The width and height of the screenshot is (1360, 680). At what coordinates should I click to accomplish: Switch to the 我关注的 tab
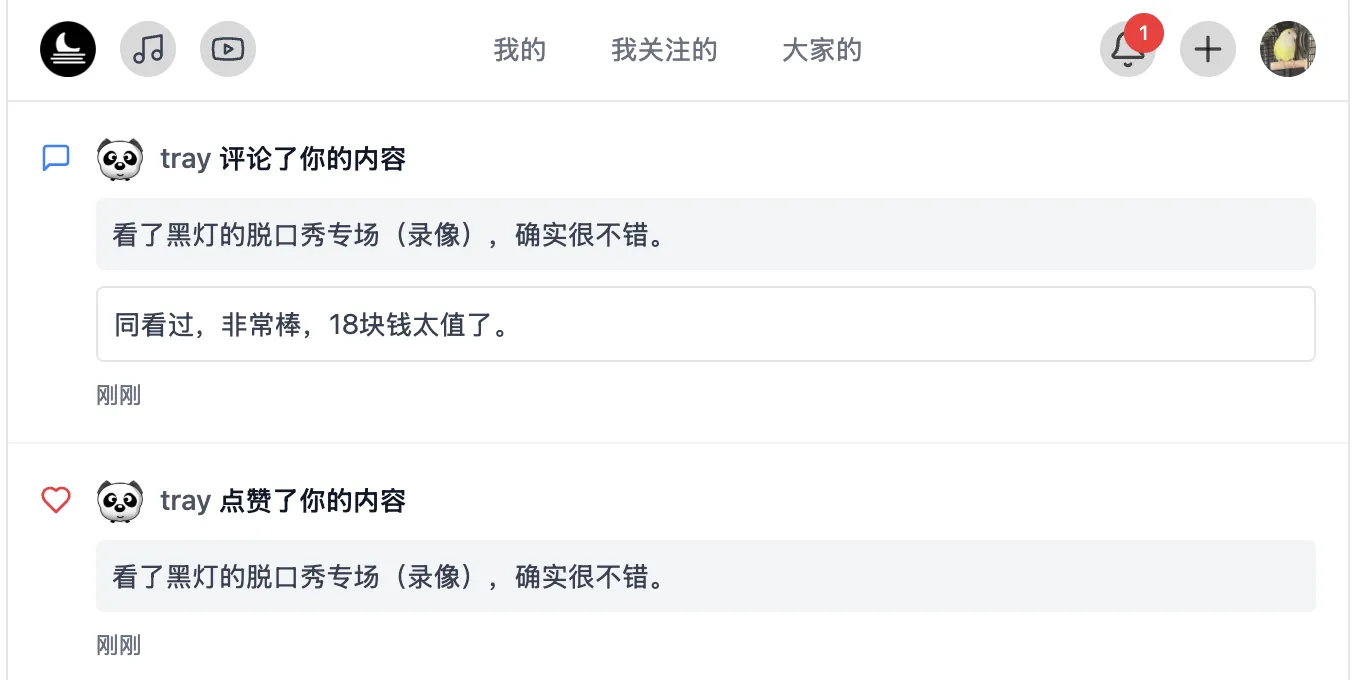pyautogui.click(x=664, y=50)
